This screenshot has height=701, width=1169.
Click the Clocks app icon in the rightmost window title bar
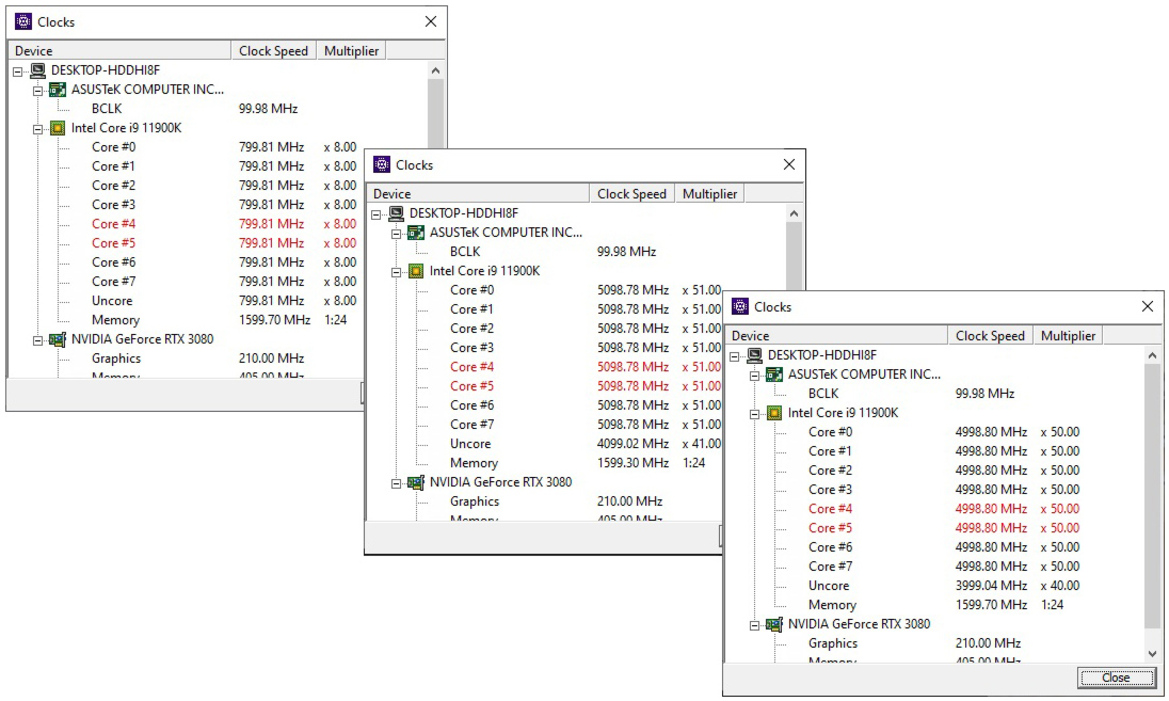point(740,307)
